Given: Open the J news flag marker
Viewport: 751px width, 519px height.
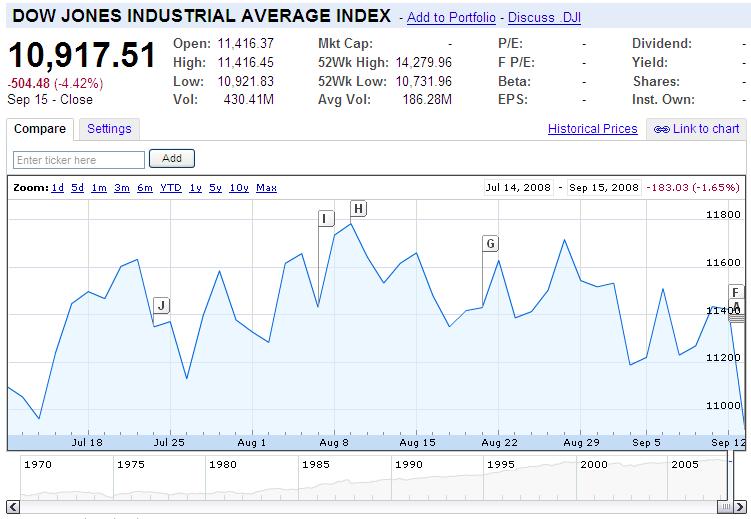Looking at the screenshot, I should 161,306.
